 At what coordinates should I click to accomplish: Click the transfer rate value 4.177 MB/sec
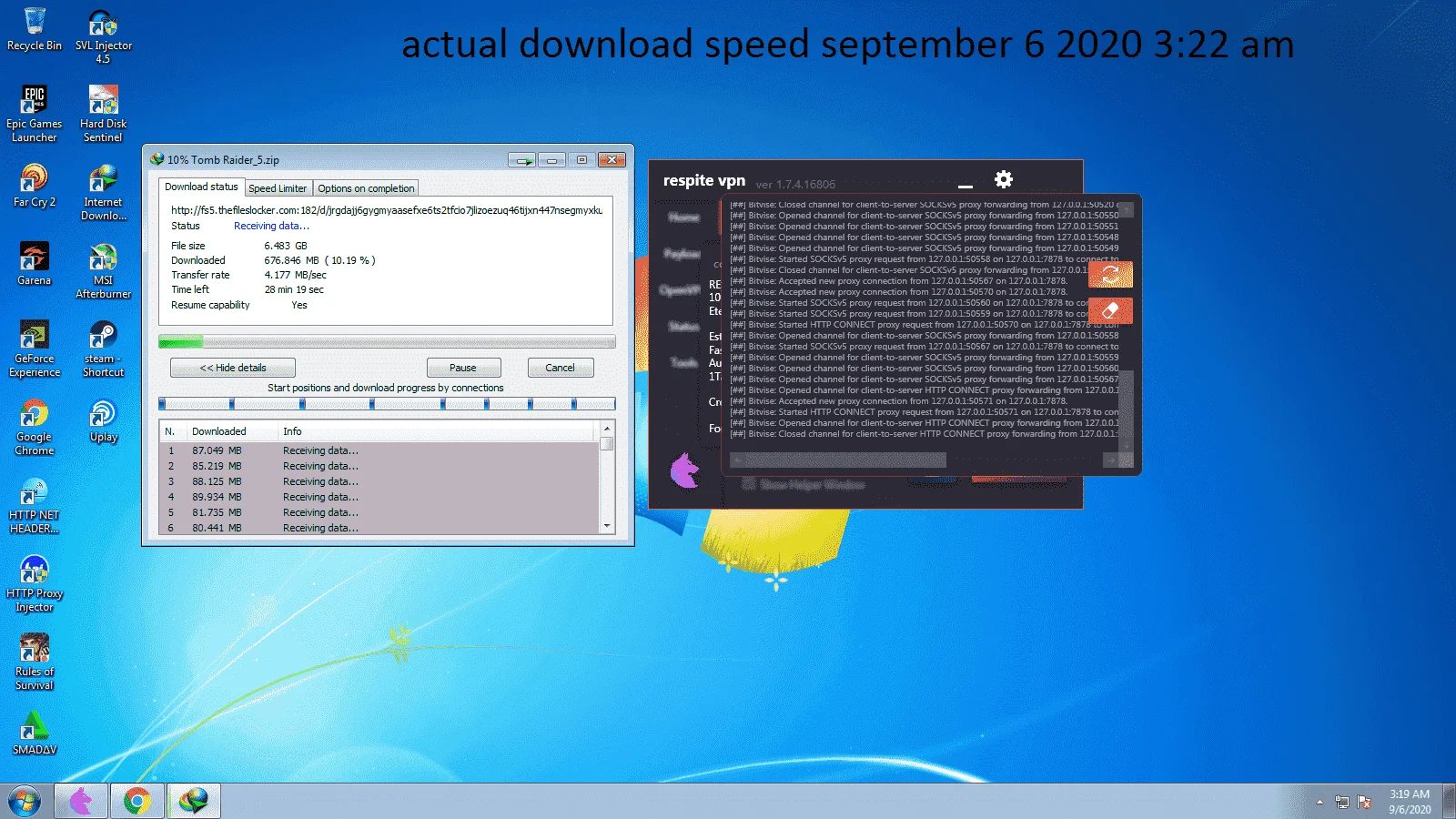295,275
